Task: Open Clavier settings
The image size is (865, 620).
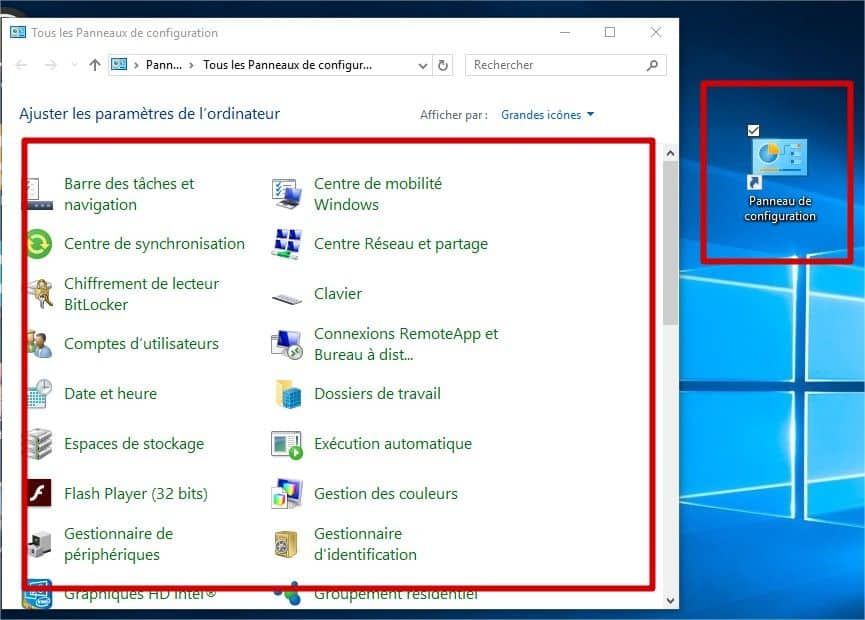Action: pyautogui.click(x=337, y=293)
